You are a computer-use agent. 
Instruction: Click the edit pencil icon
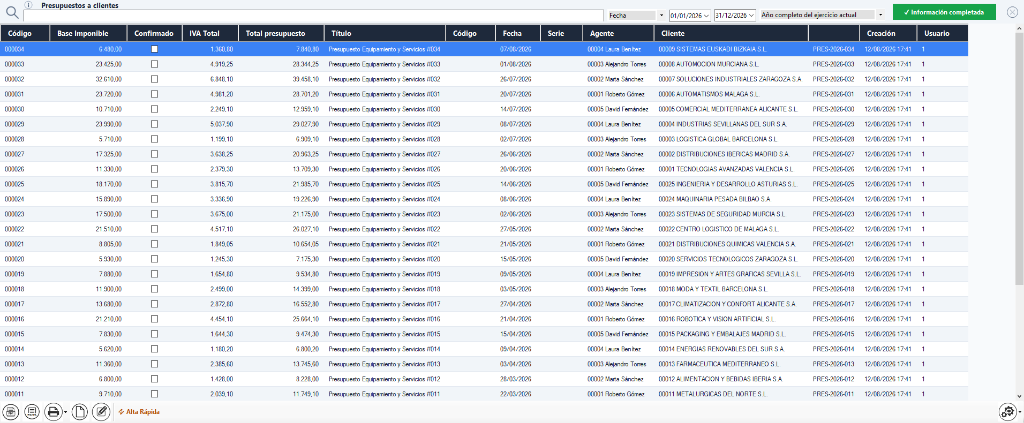coord(101,411)
